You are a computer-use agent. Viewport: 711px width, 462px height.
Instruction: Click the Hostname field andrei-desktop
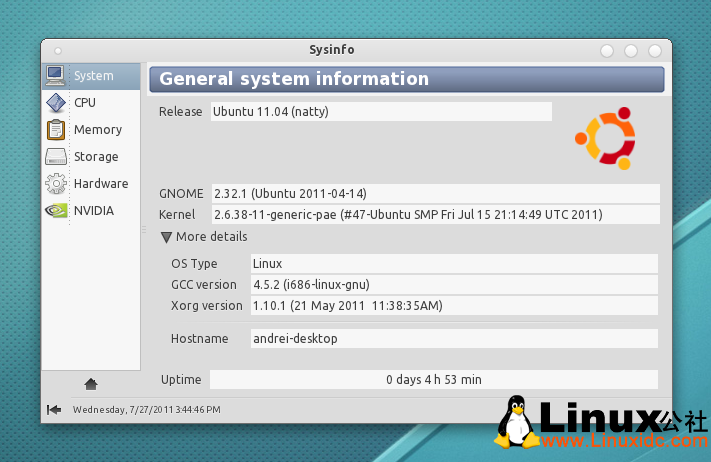(x=453, y=338)
